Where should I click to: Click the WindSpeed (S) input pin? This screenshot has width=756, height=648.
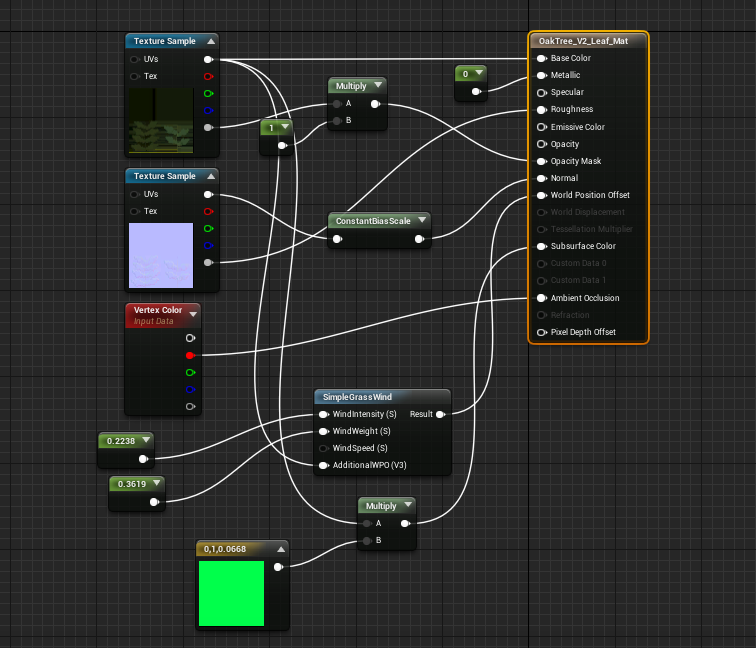(x=324, y=448)
